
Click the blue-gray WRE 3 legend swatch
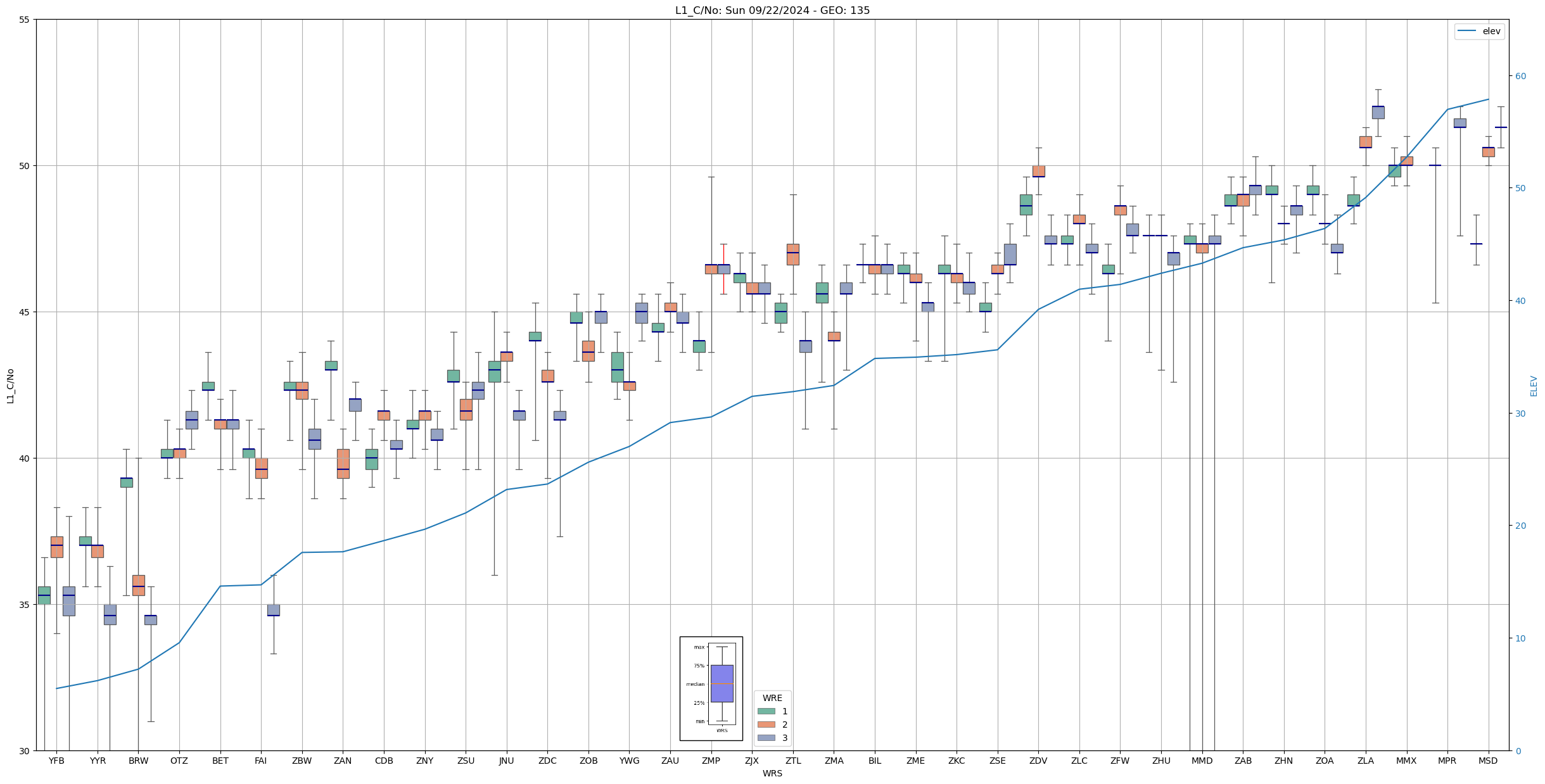(766, 738)
